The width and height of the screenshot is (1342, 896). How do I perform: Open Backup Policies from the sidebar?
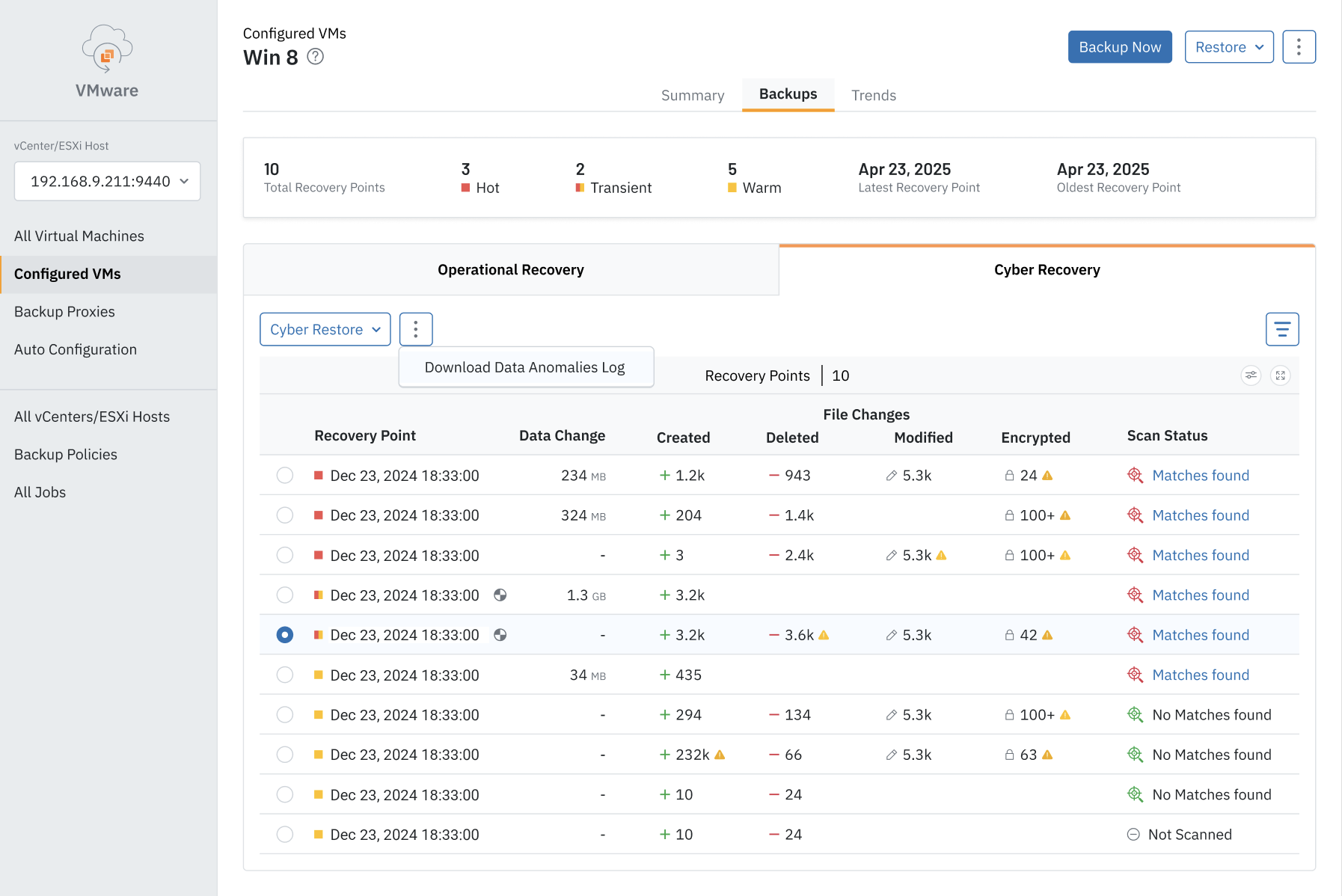point(65,454)
